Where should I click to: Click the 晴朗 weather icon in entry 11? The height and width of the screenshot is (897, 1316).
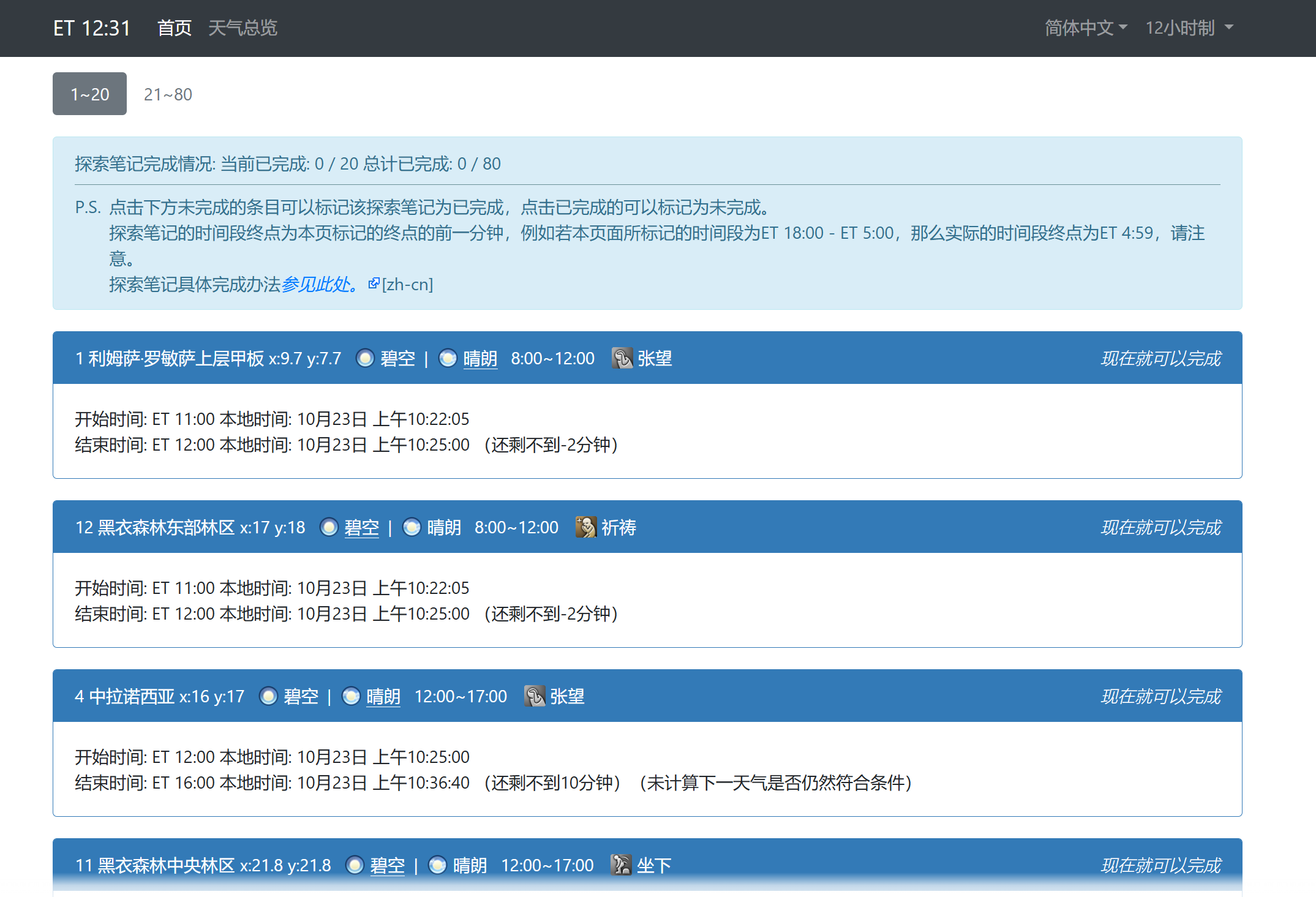[438, 865]
